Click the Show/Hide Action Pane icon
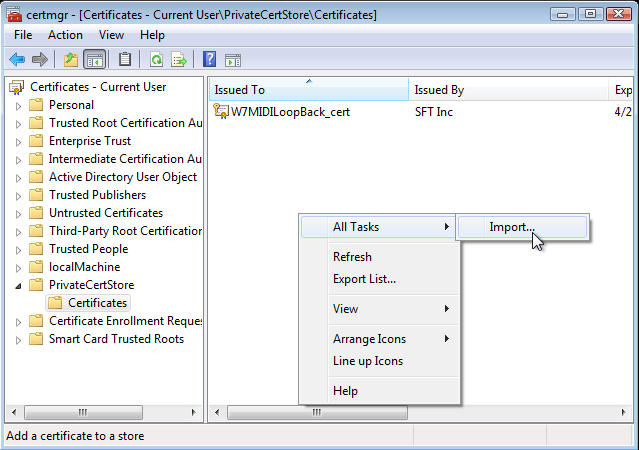Viewport: 639px width, 450px height. [232, 59]
